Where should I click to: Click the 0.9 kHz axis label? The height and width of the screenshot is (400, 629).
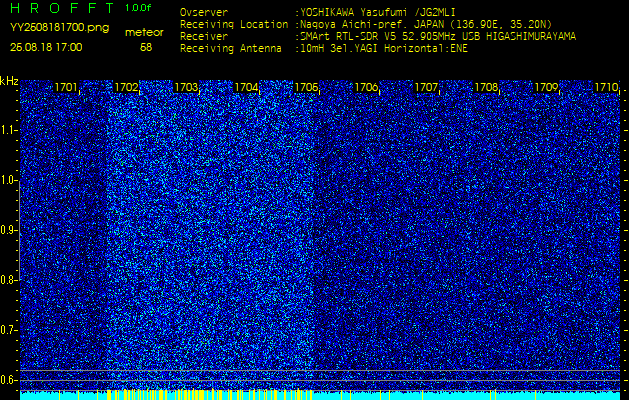click(x=8, y=230)
